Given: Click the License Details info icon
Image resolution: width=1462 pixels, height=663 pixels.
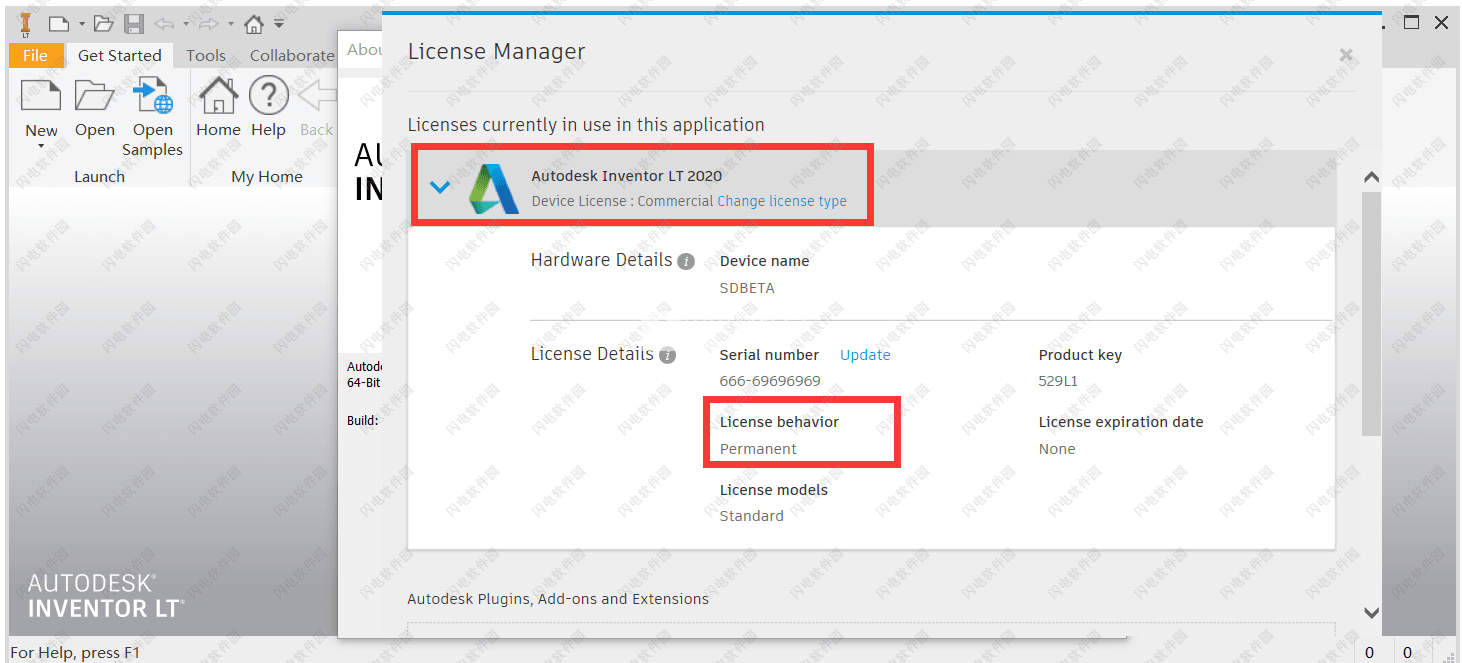Looking at the screenshot, I should pos(668,356).
